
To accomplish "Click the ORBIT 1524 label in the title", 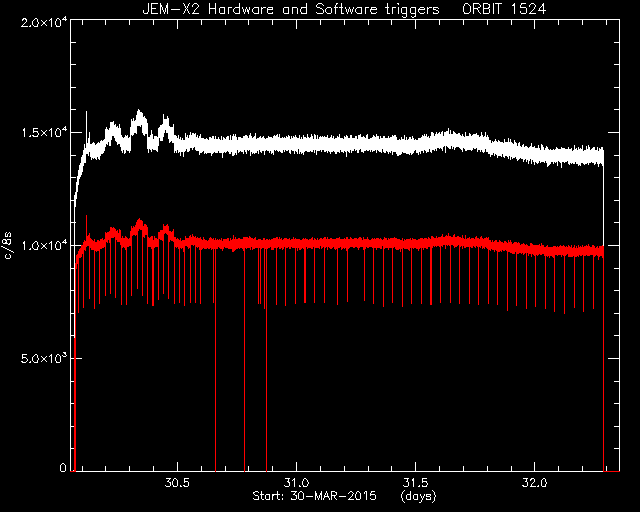I will click(x=504, y=9).
